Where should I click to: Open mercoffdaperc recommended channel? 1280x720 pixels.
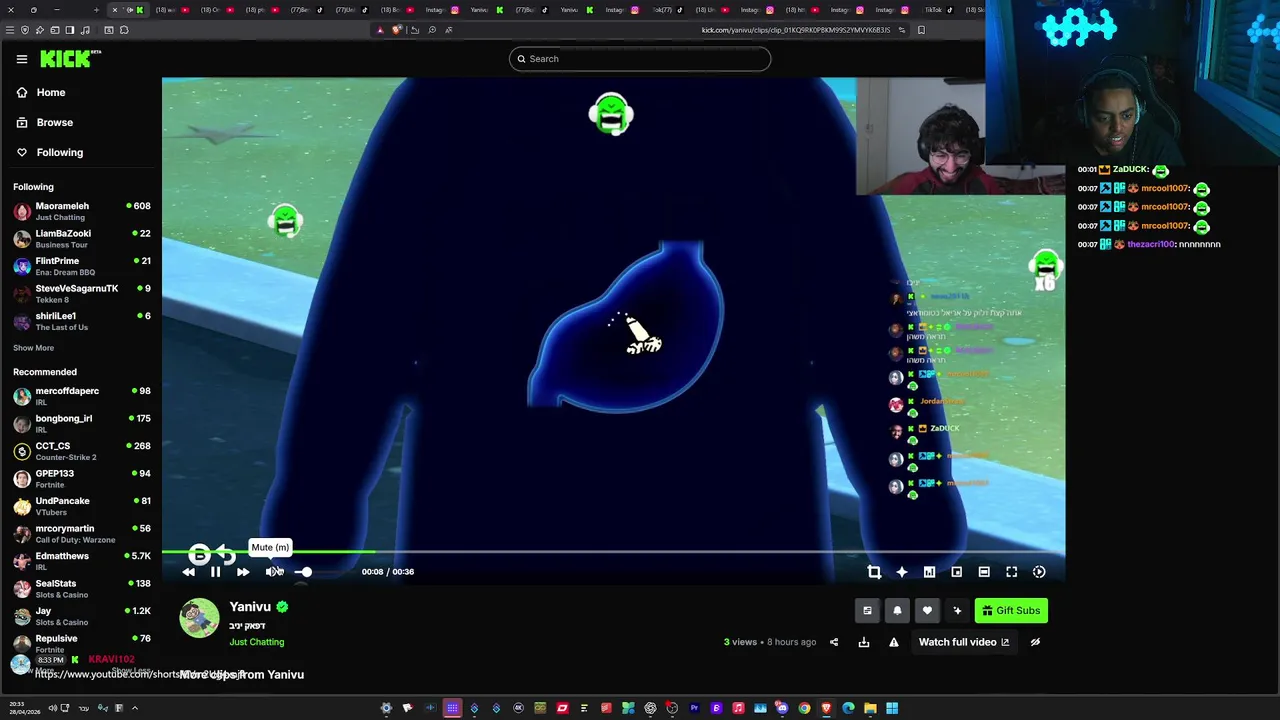[81, 396]
